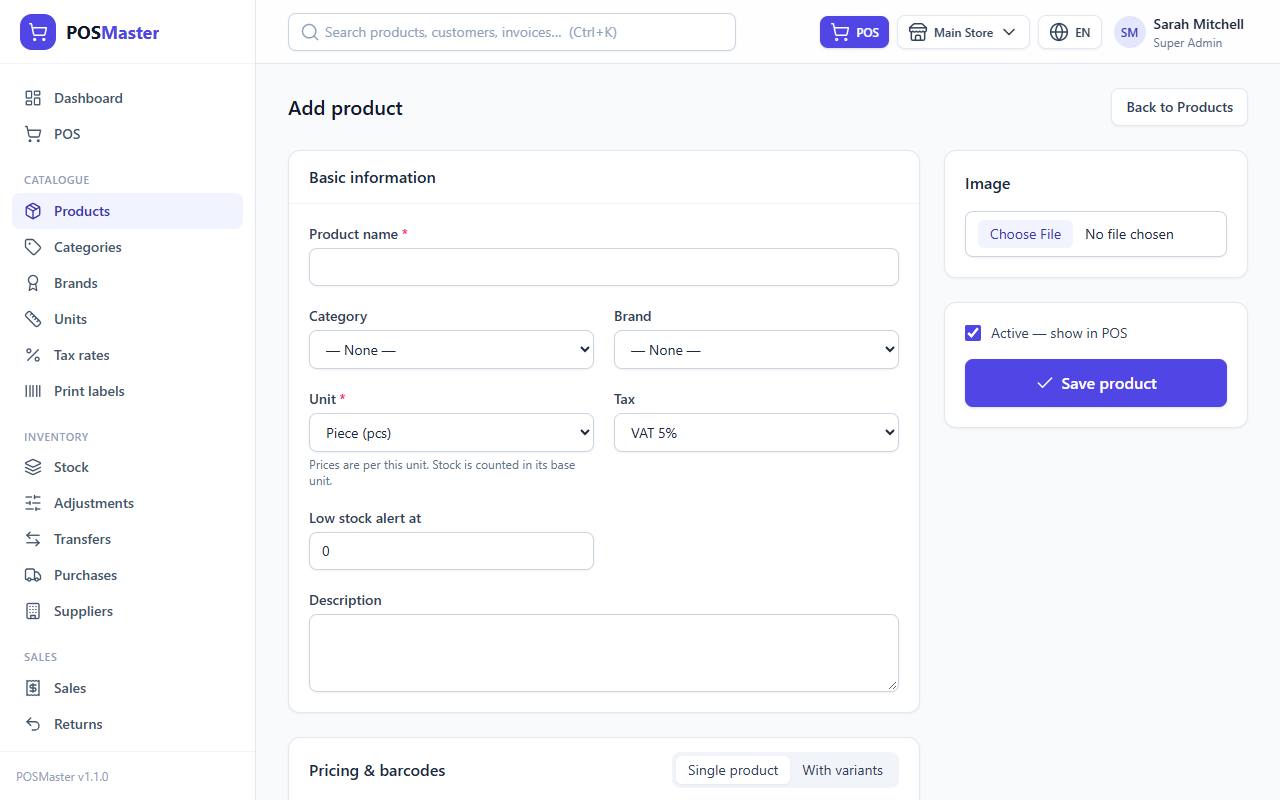Navigate to Purchases
The width and height of the screenshot is (1280, 800).
pyautogui.click(x=127, y=575)
